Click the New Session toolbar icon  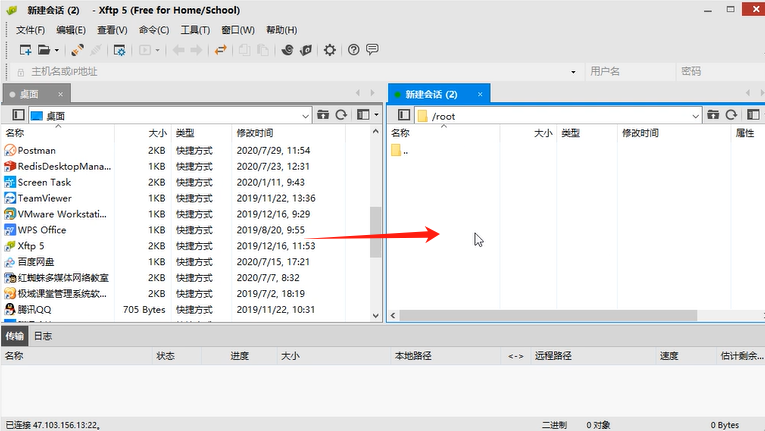25,50
